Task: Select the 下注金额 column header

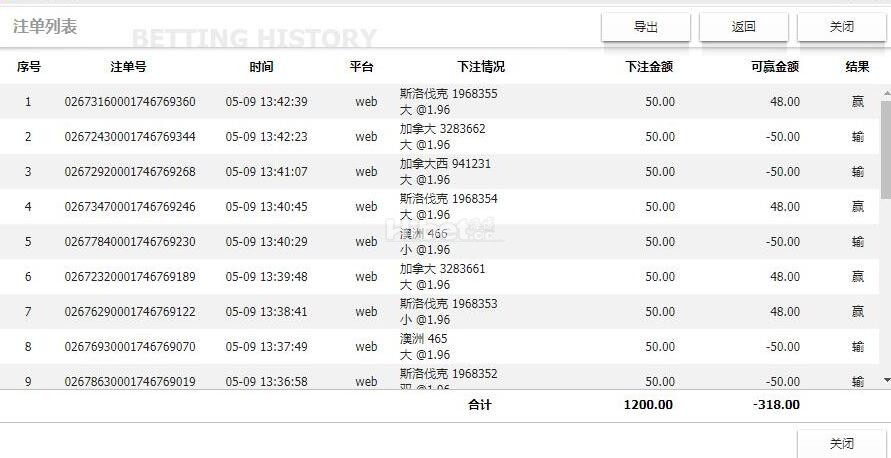Action: (x=648, y=67)
